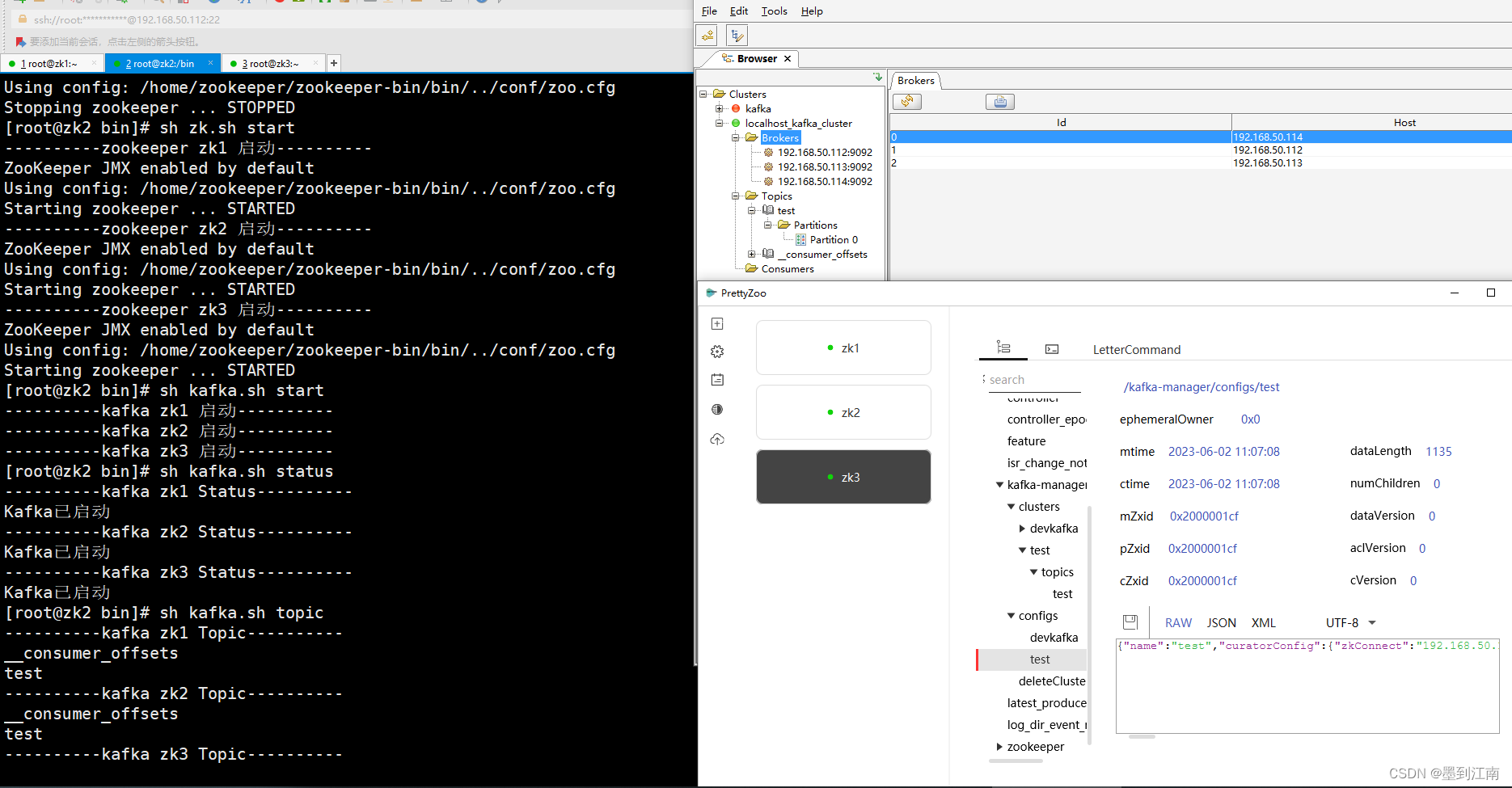
Task: Select the Brokers tab in right panel
Action: 916,80
